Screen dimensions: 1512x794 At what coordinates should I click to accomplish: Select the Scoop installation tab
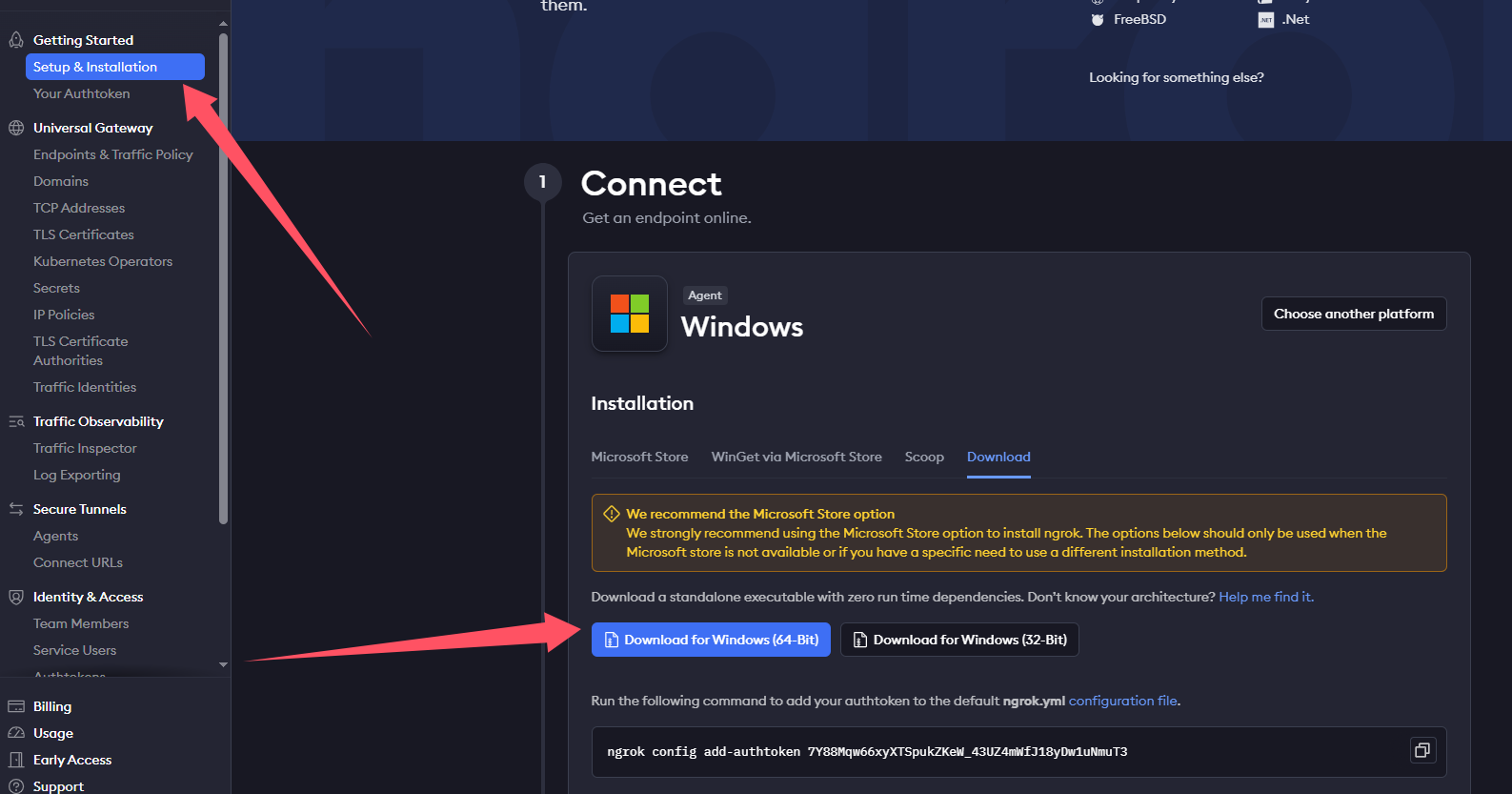click(924, 457)
